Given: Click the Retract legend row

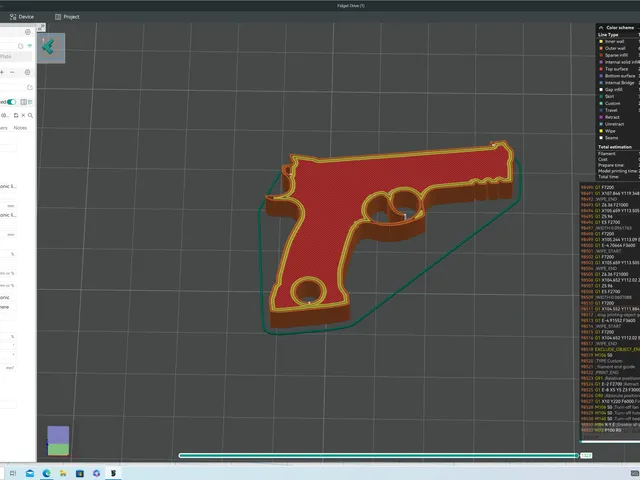Looking at the screenshot, I should tap(618, 117).
